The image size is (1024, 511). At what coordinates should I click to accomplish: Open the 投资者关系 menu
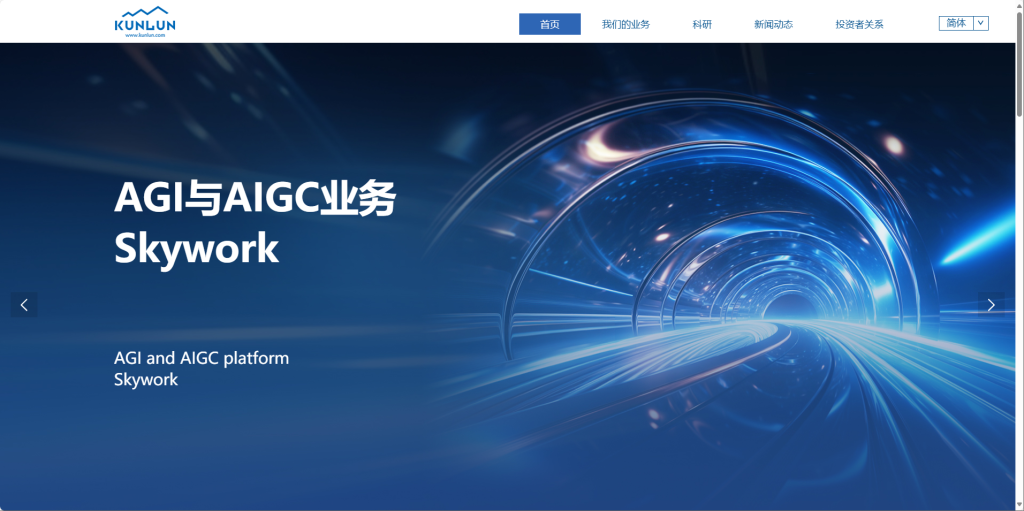(859, 24)
